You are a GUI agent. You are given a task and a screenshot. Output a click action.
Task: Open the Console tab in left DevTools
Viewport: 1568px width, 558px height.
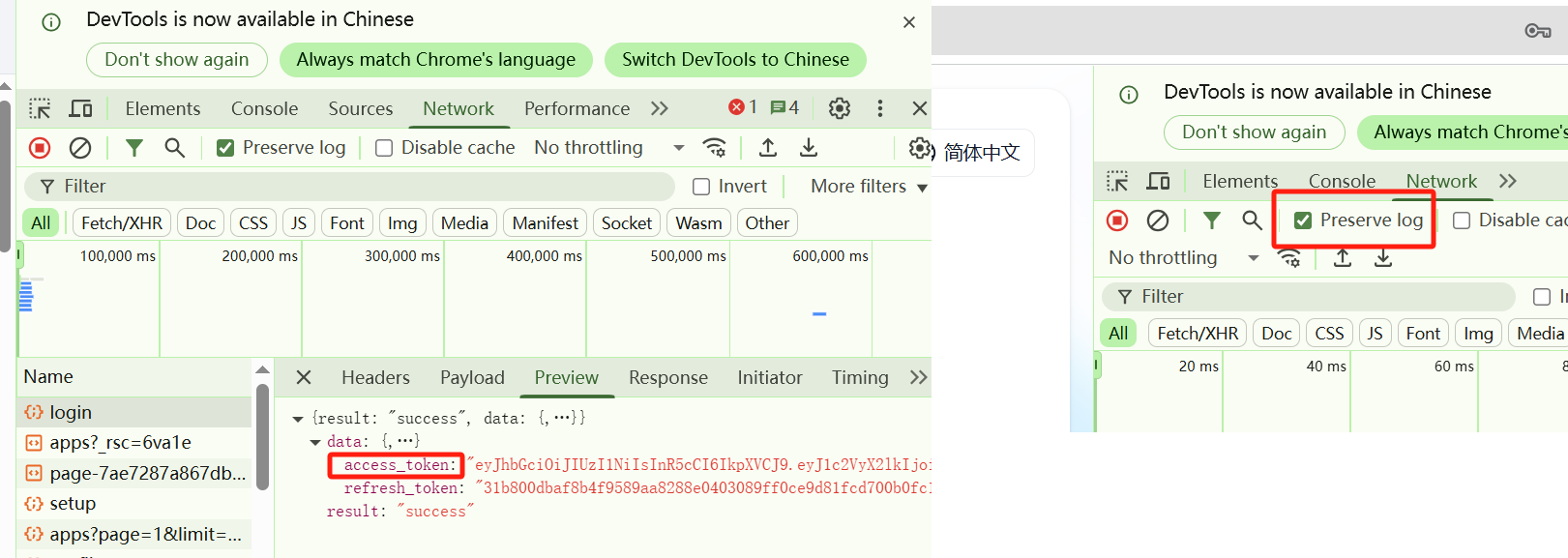click(x=264, y=108)
